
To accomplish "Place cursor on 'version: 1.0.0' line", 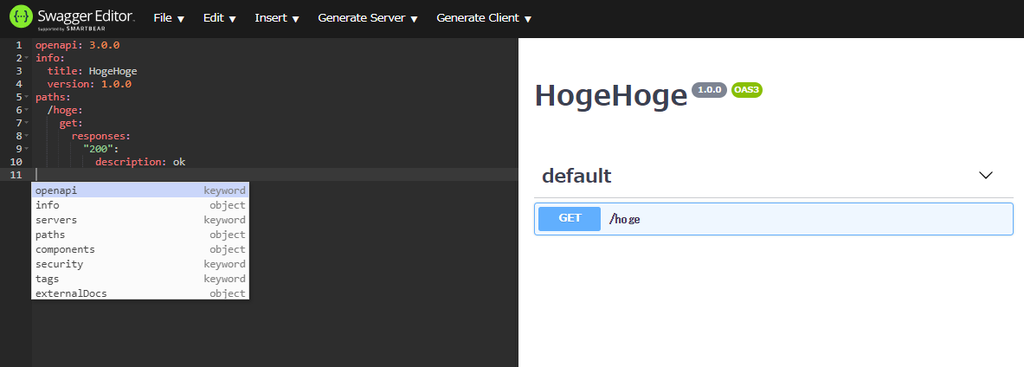I will click(89, 84).
